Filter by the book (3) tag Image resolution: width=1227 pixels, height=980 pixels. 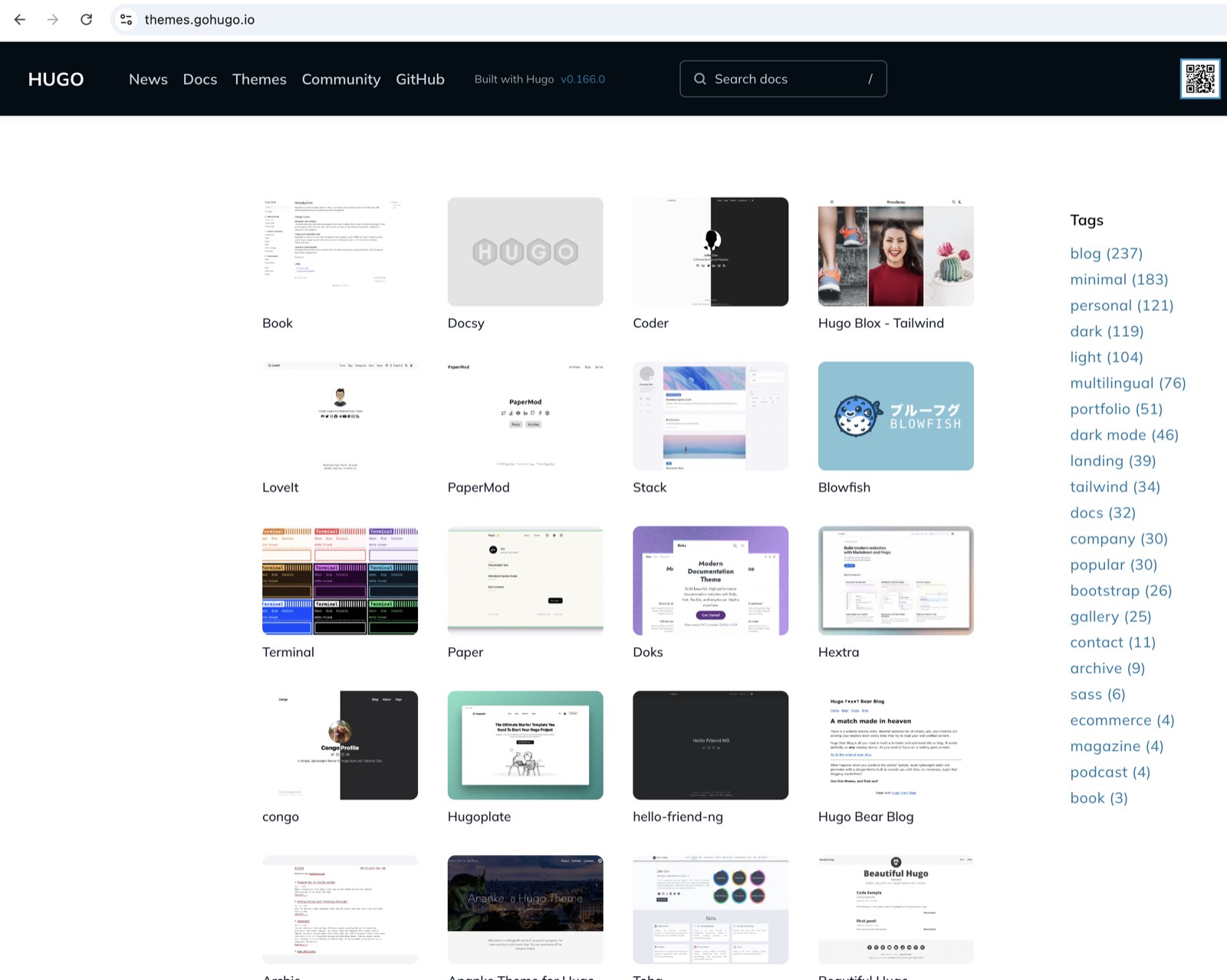(1099, 798)
